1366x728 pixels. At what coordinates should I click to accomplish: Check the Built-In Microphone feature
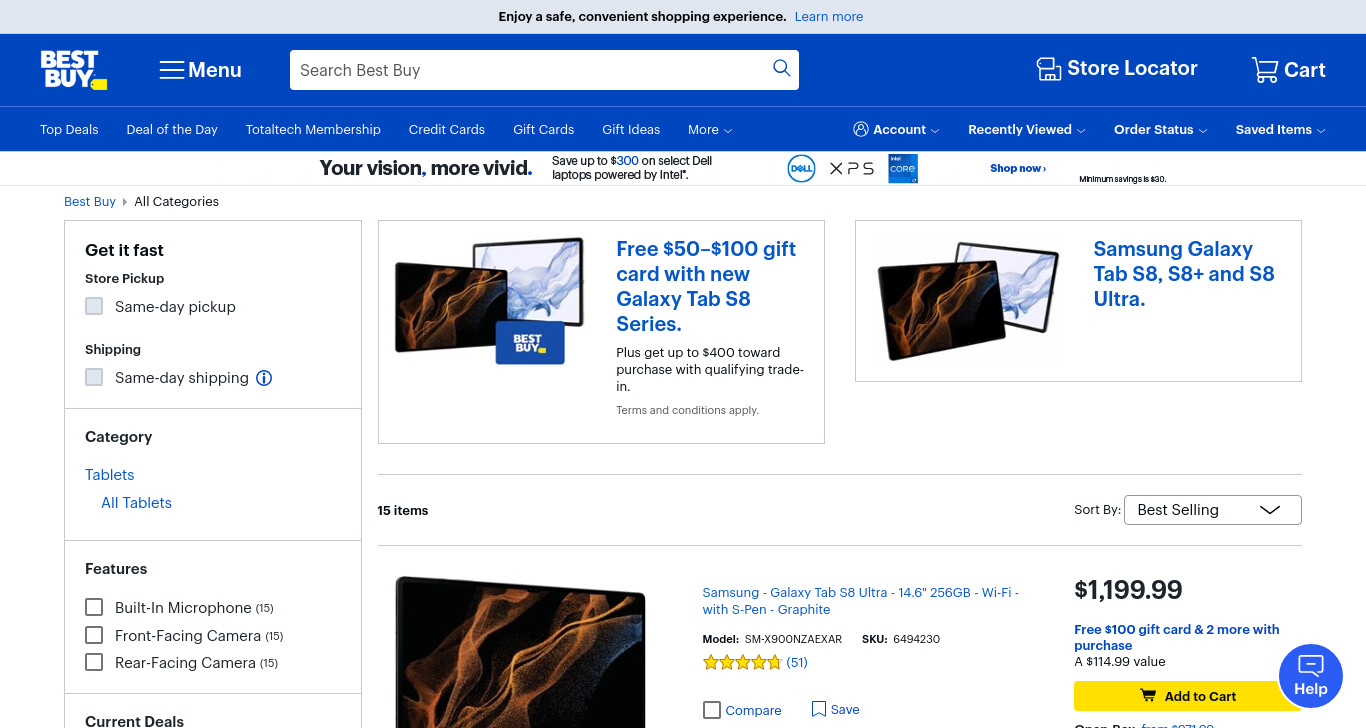pos(94,607)
